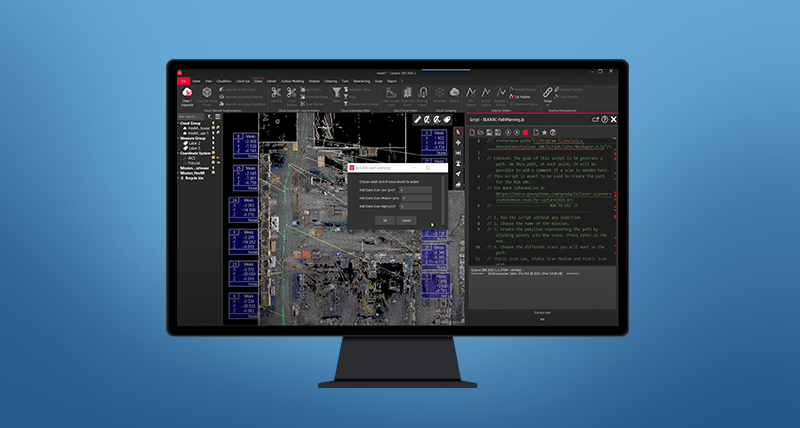Click the Add Static Scan Low input field
The height and width of the screenshot is (428, 800).
tap(414, 190)
